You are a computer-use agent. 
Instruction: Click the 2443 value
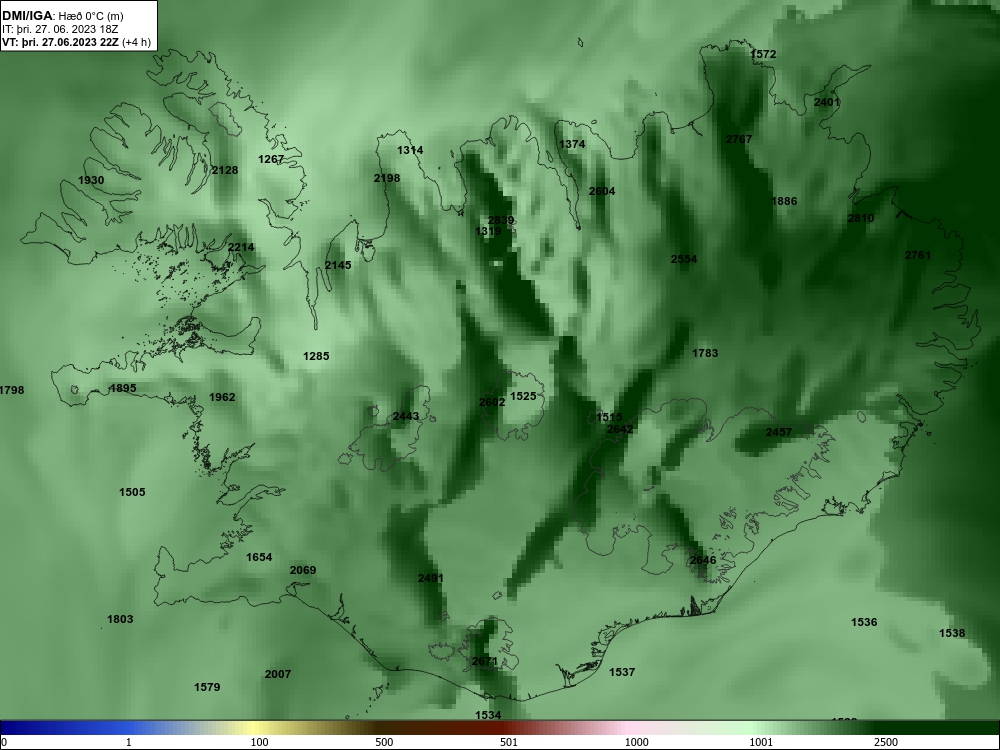point(406,416)
